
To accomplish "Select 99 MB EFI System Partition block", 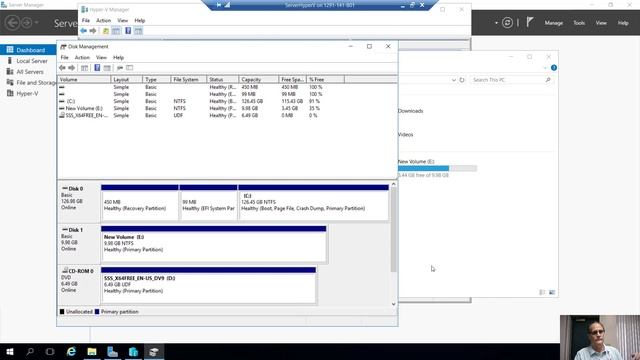I will pos(208,203).
